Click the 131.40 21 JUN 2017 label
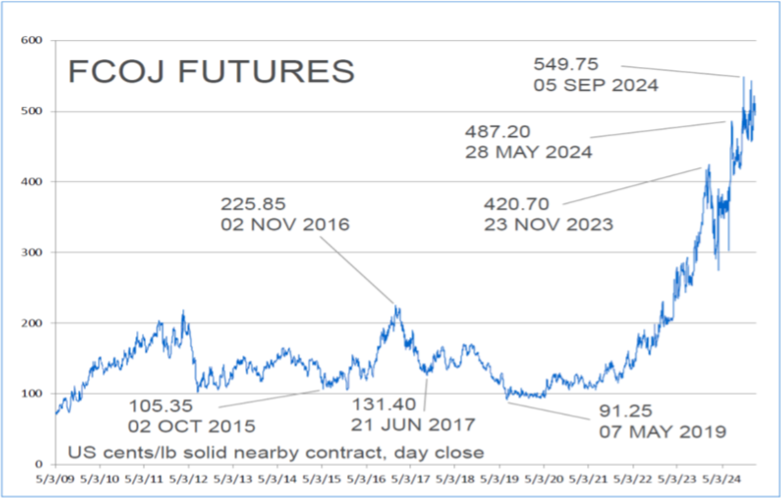Image resolution: width=781 pixels, height=499 pixels. (x=413, y=414)
